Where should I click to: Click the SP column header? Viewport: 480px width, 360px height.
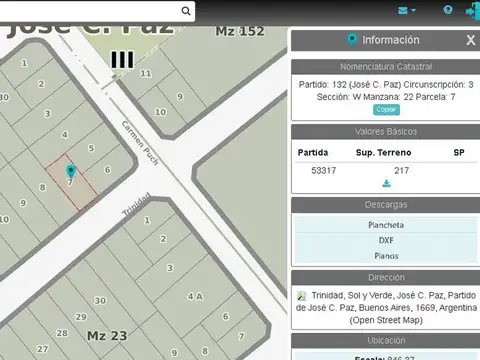click(459, 153)
